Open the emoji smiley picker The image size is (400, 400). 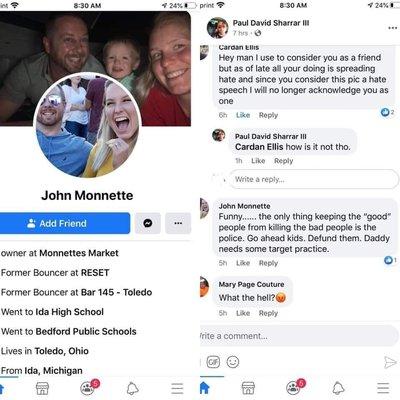coord(233,362)
